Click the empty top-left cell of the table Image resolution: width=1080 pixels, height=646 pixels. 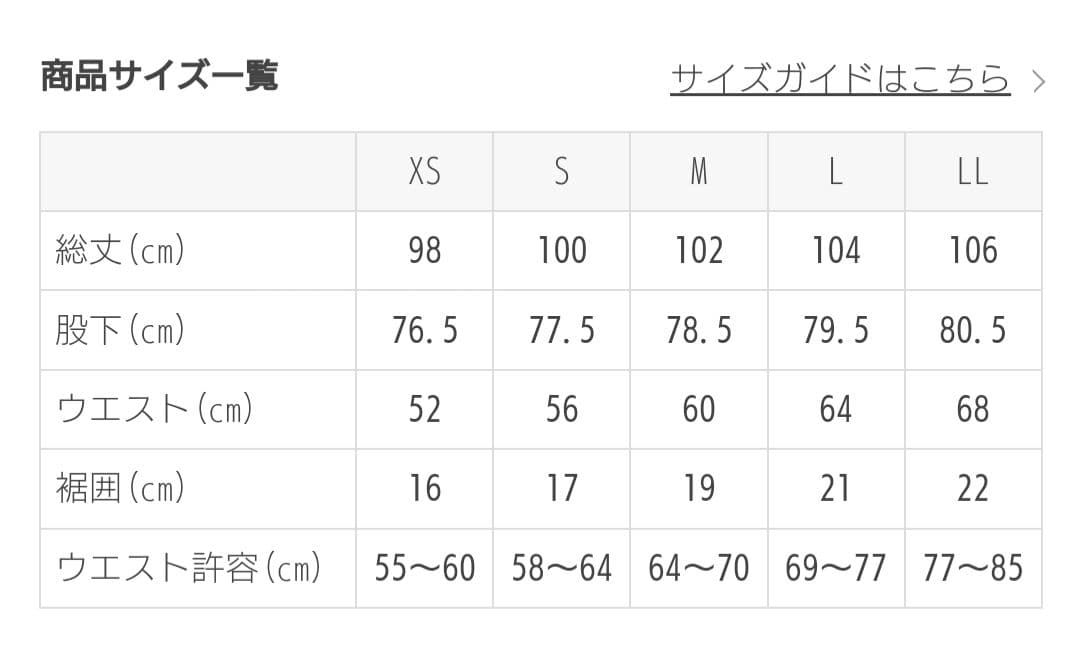(x=195, y=170)
